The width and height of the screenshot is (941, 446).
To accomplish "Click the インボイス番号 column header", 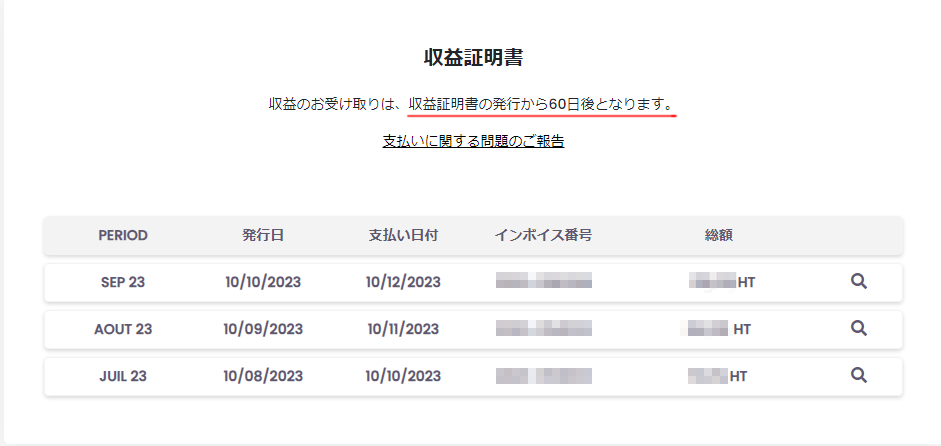I will tap(543, 235).
